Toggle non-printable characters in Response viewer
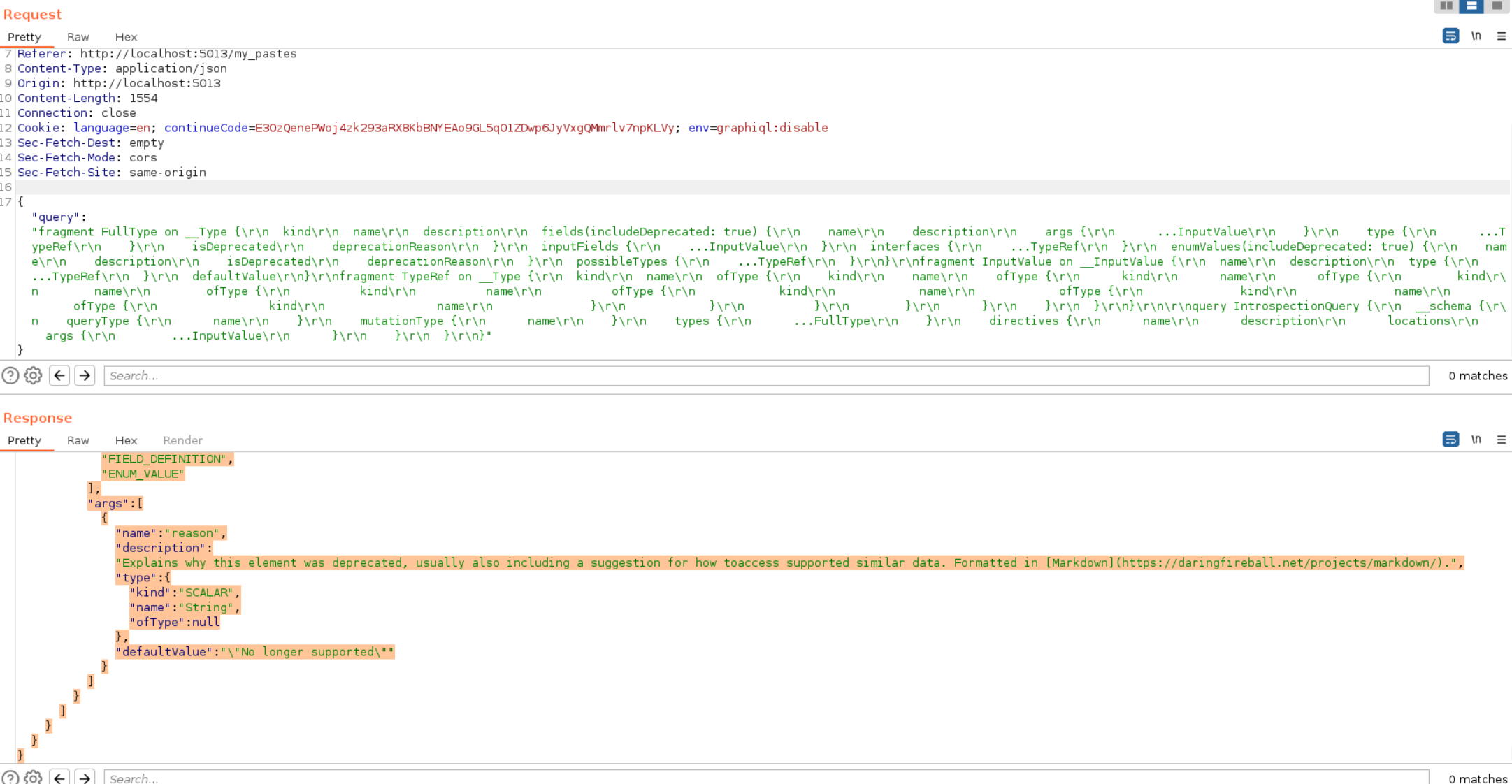The image size is (1512, 784). pyautogui.click(x=1476, y=440)
